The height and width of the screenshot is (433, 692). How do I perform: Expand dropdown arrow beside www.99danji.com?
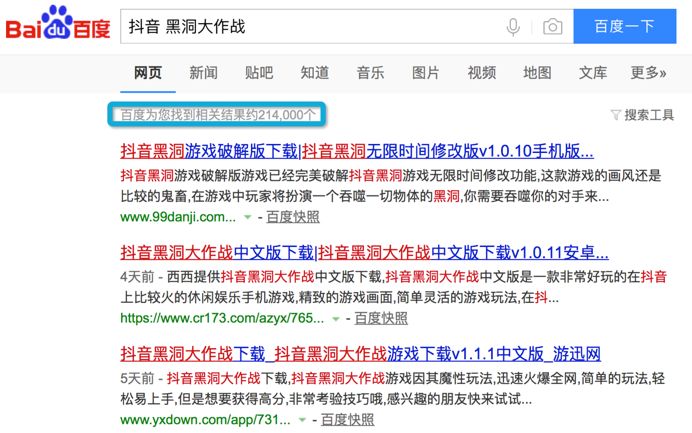click(248, 217)
